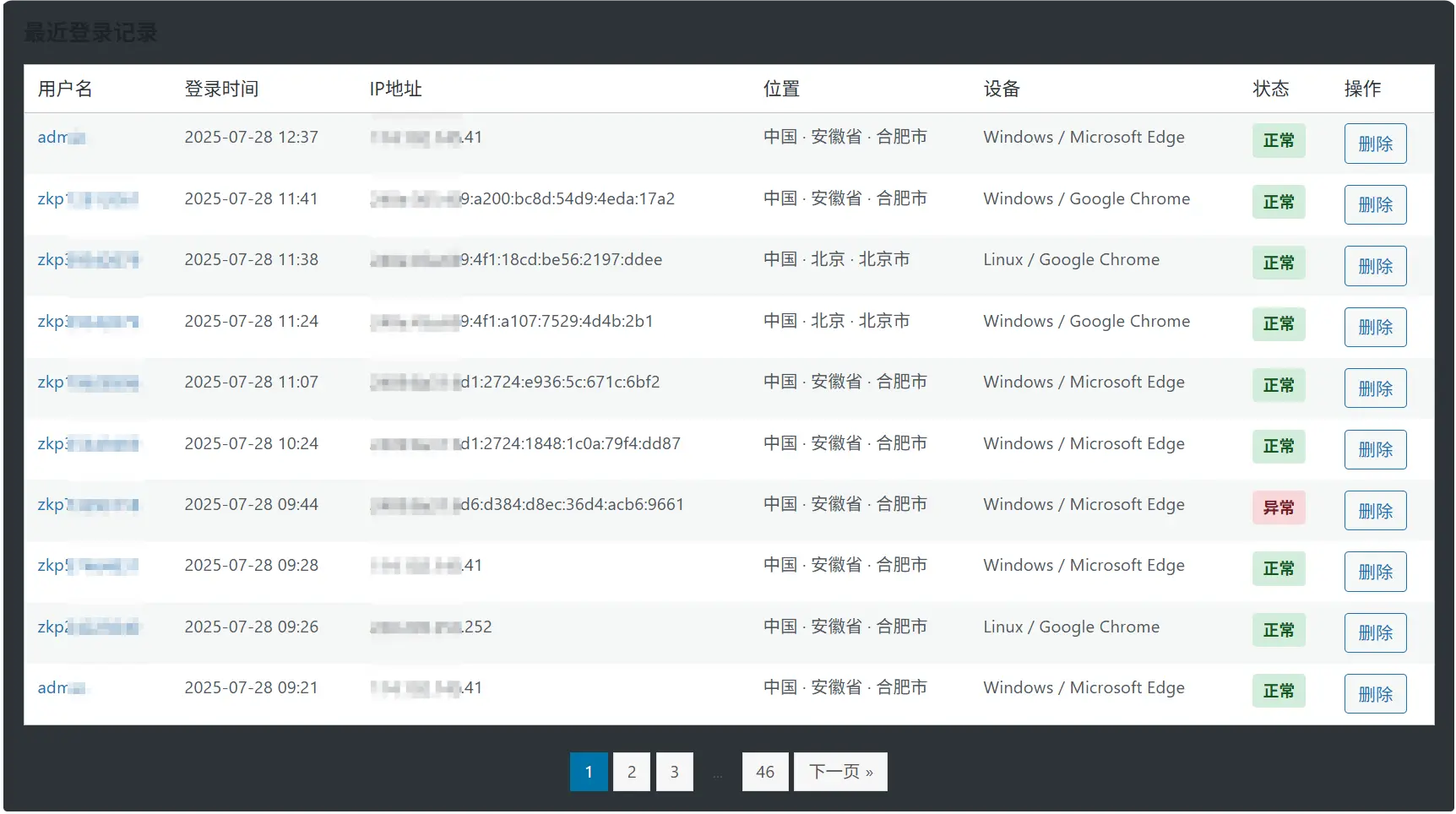Click device Windows / Google Chrome at 11:24
This screenshot has height=814, width=1456.
pos(1086,321)
